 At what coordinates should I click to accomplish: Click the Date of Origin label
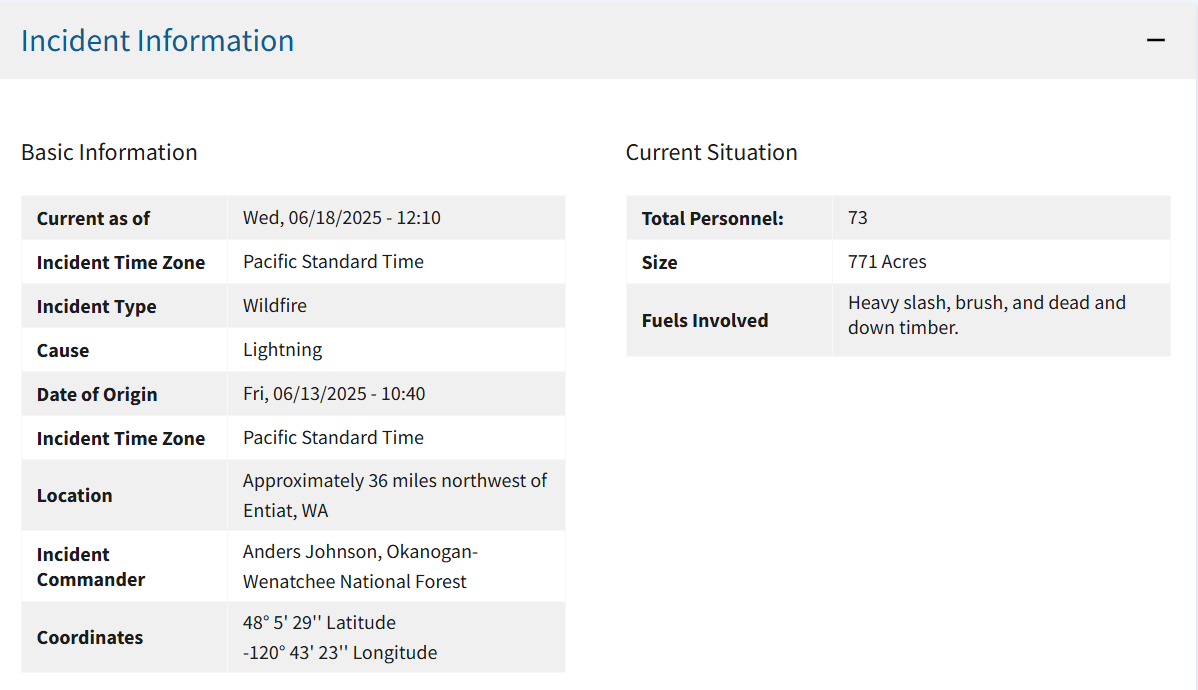coord(97,394)
